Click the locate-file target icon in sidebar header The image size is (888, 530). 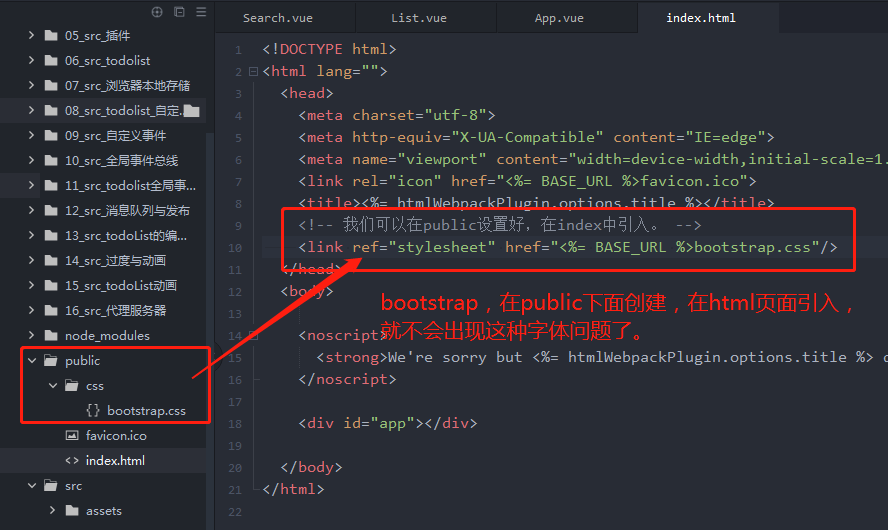pos(157,12)
